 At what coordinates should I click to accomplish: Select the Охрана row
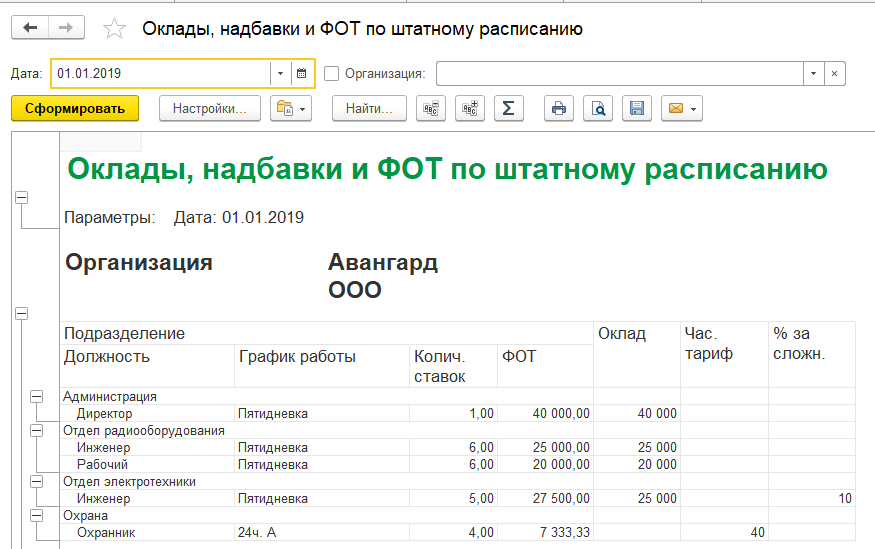326,516
